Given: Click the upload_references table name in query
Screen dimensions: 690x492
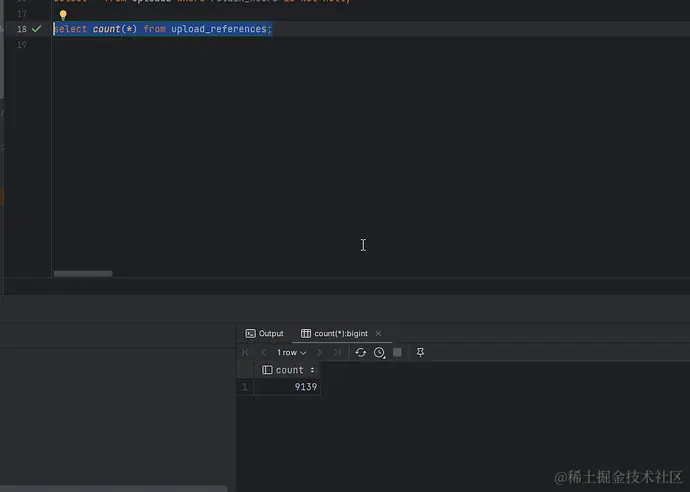Looking at the screenshot, I should 219,29.
